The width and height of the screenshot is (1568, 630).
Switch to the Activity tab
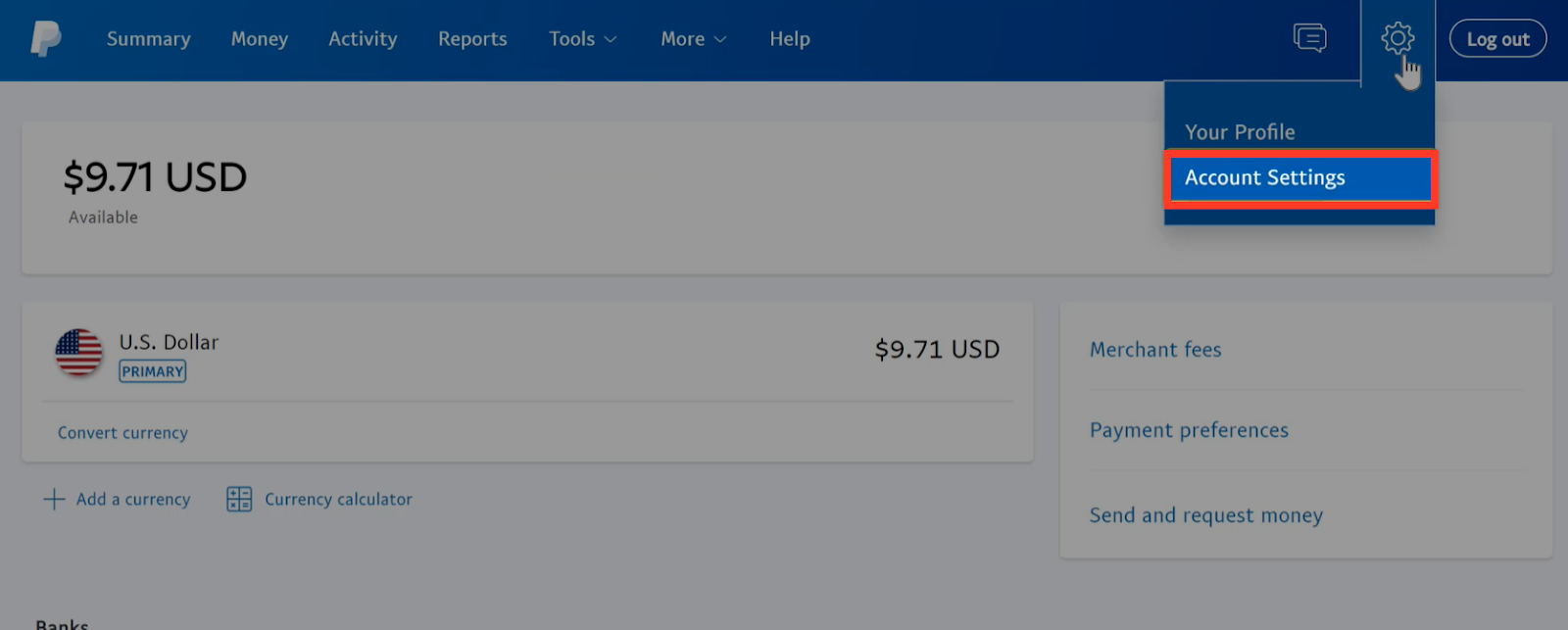tap(363, 39)
